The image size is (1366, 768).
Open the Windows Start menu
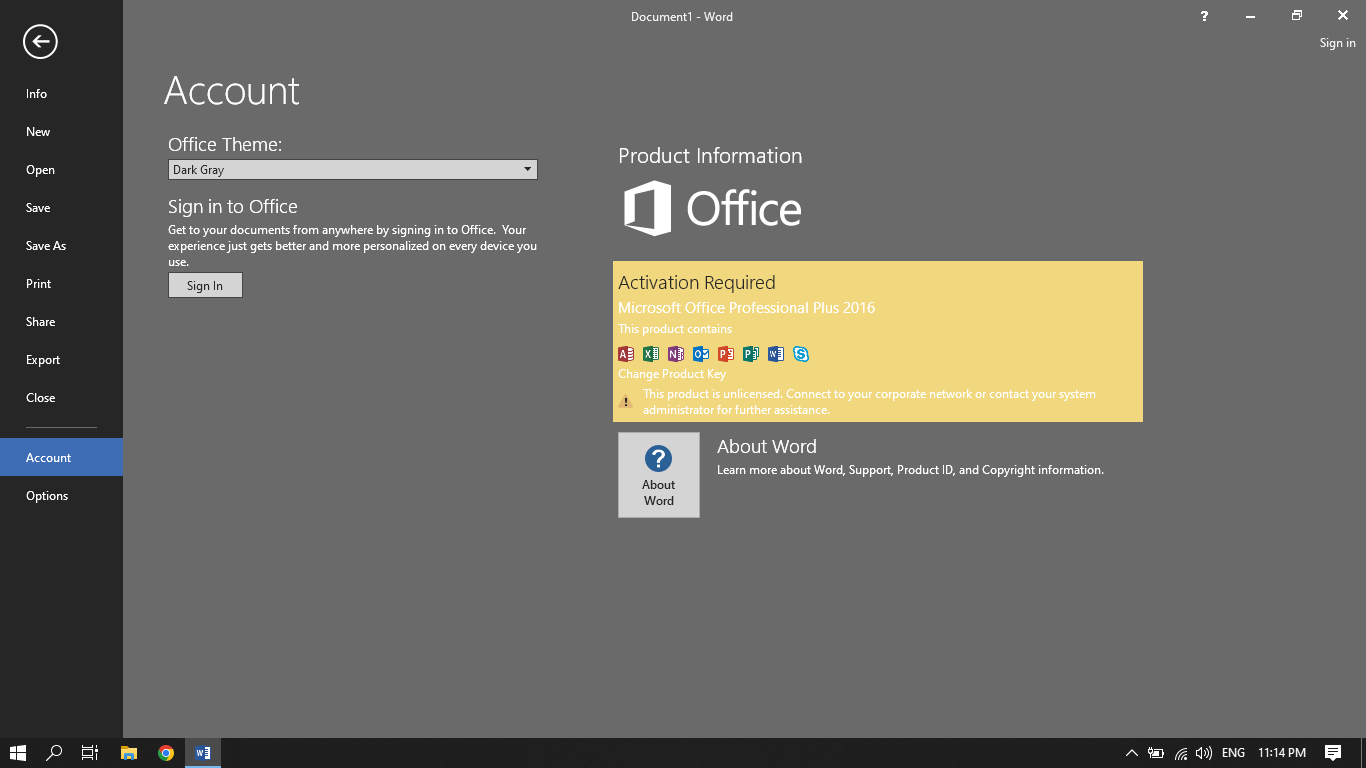[x=18, y=753]
